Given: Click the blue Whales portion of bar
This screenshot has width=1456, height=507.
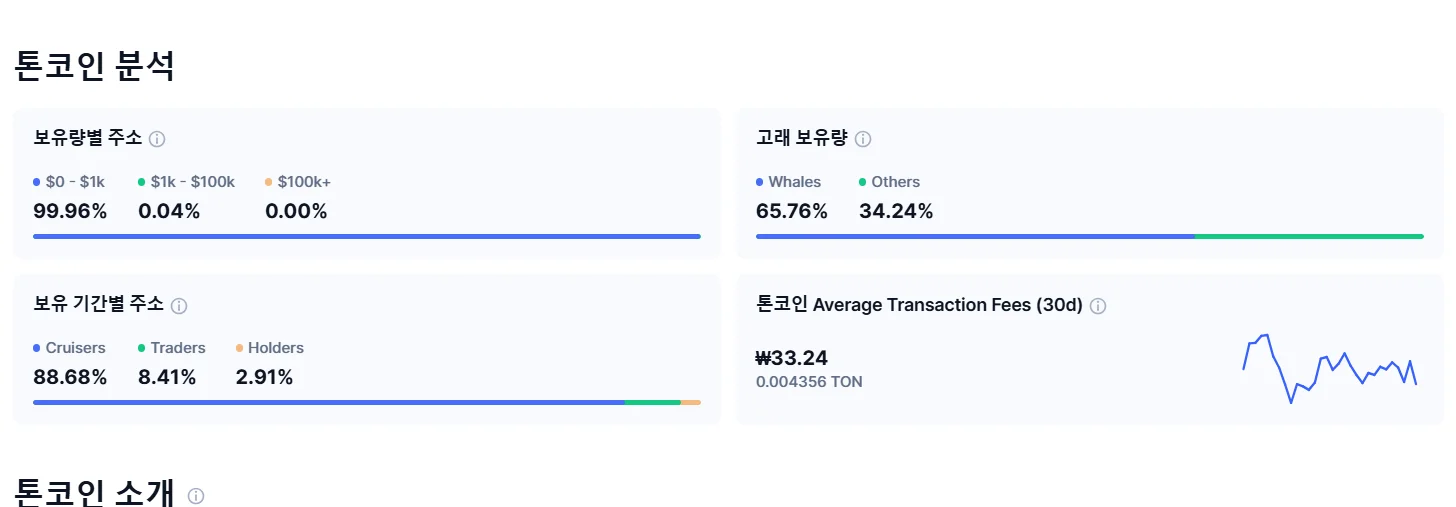Looking at the screenshot, I should (x=975, y=236).
